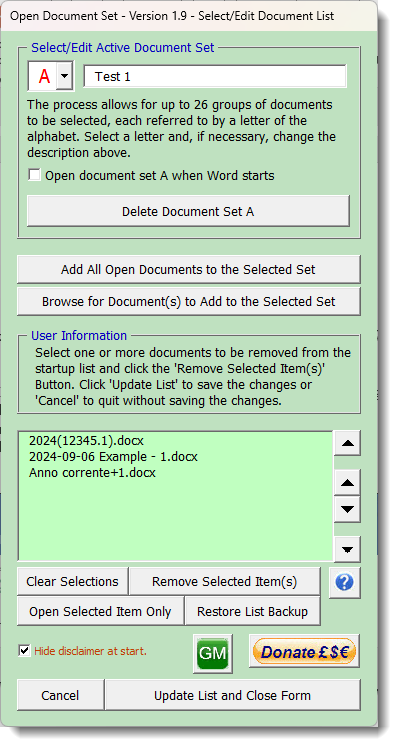Viewport: 399px width, 748px height.
Task: Open the document set letter dropdown
Action: pyautogui.click(x=65, y=76)
